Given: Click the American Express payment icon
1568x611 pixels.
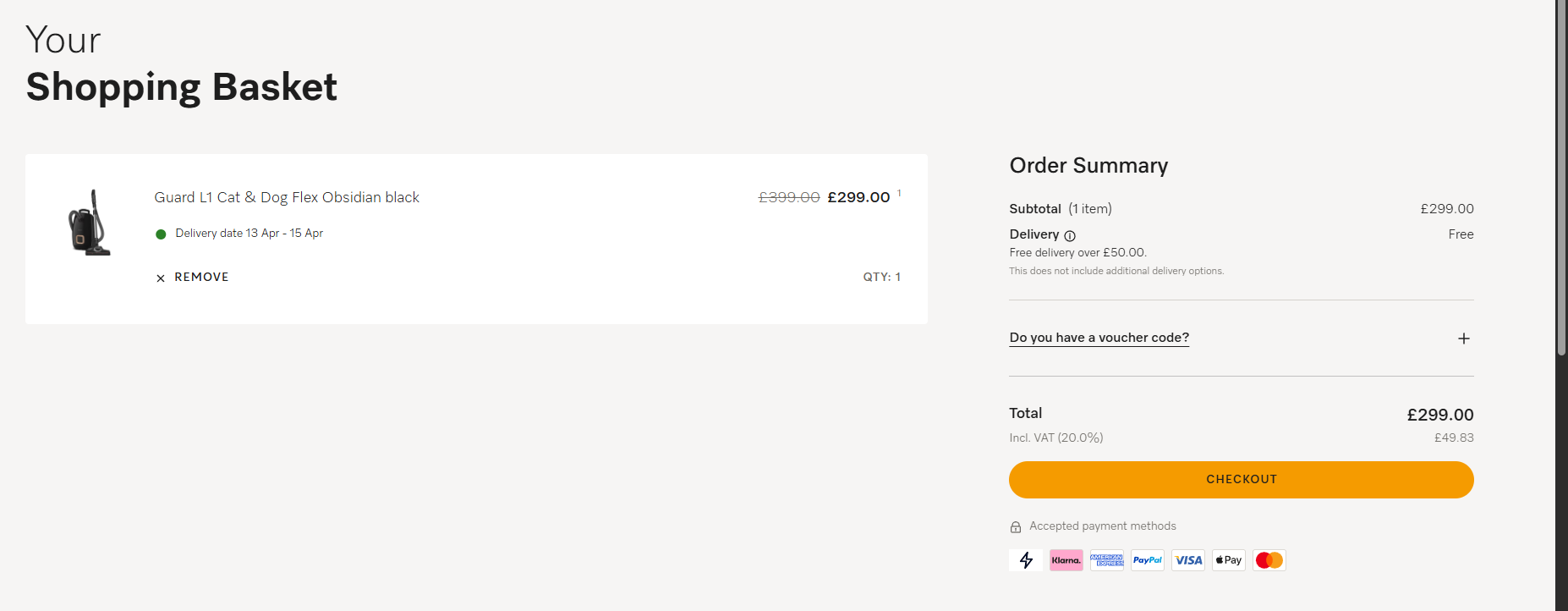Looking at the screenshot, I should click(1106, 560).
